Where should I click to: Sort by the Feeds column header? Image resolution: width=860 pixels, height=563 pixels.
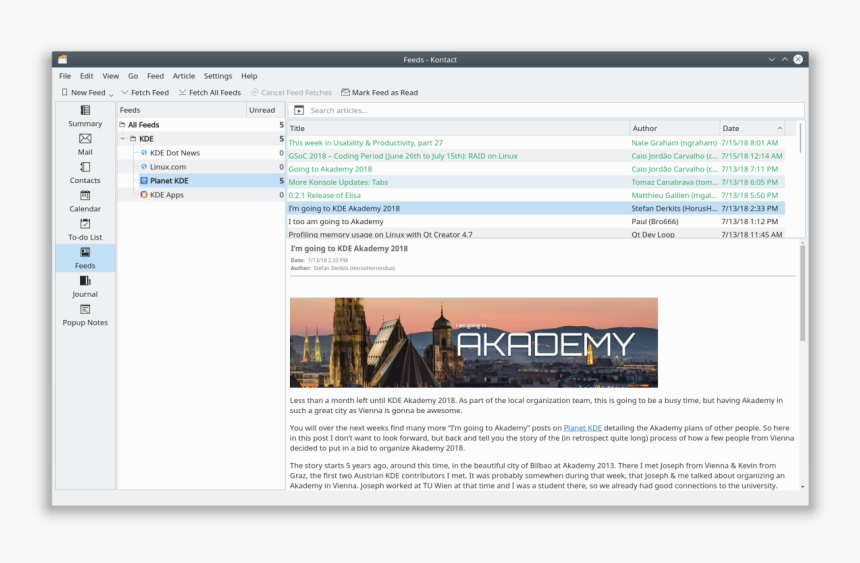182,110
